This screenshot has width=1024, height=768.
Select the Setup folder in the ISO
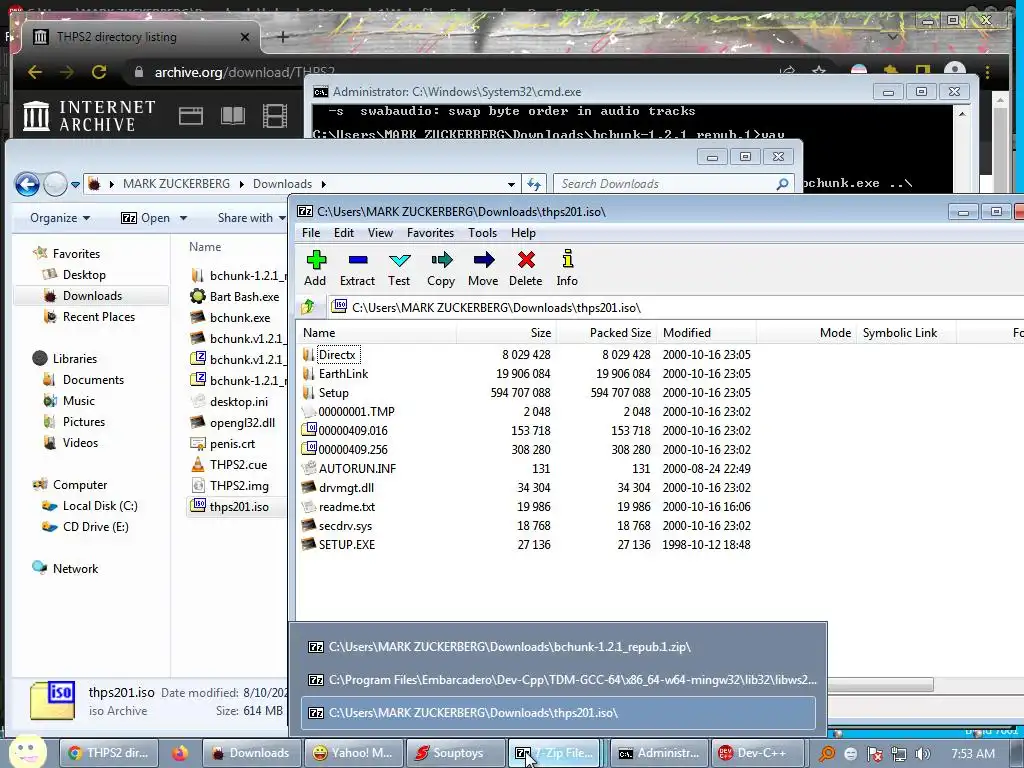[x=333, y=392]
